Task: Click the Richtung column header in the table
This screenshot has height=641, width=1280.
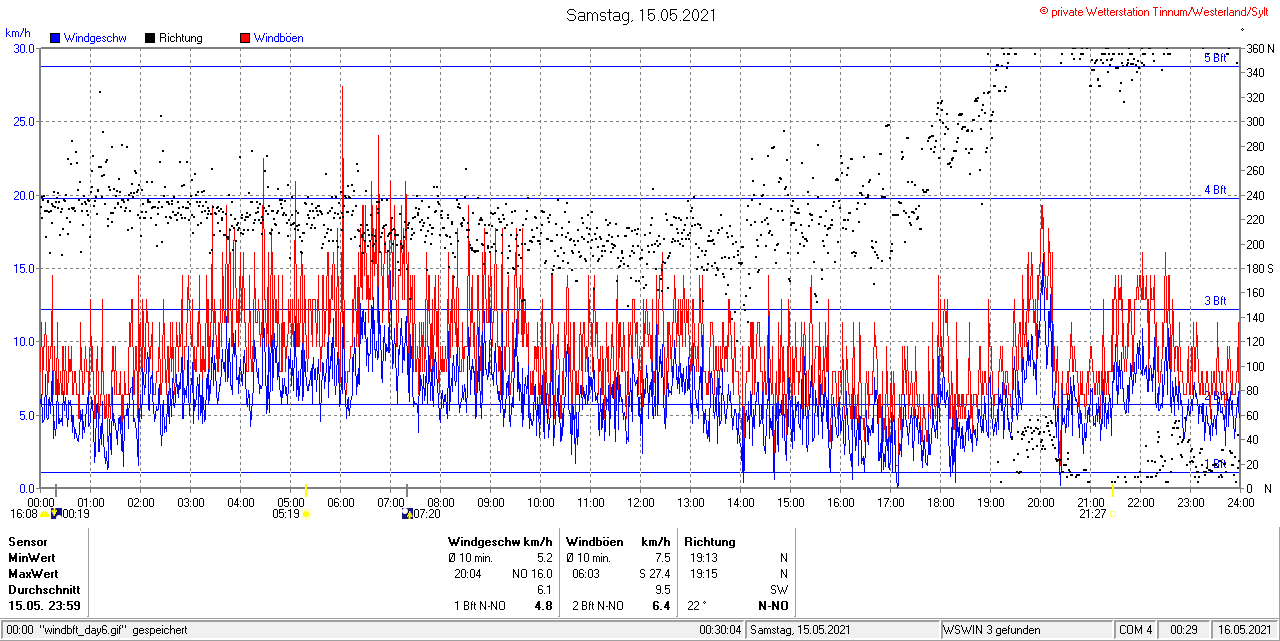Action: point(712,542)
